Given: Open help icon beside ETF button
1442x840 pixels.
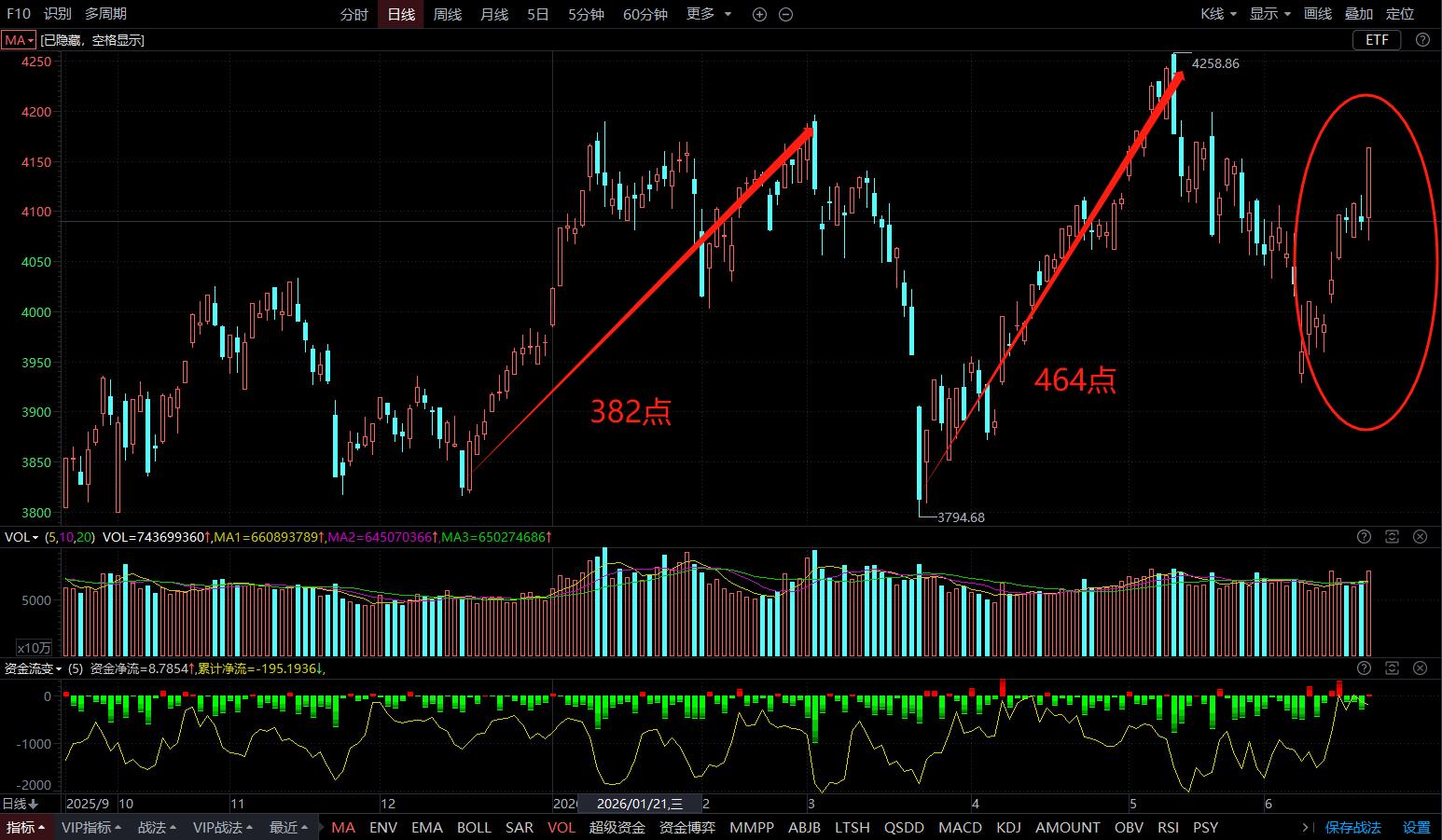Looking at the screenshot, I should pos(1422,40).
